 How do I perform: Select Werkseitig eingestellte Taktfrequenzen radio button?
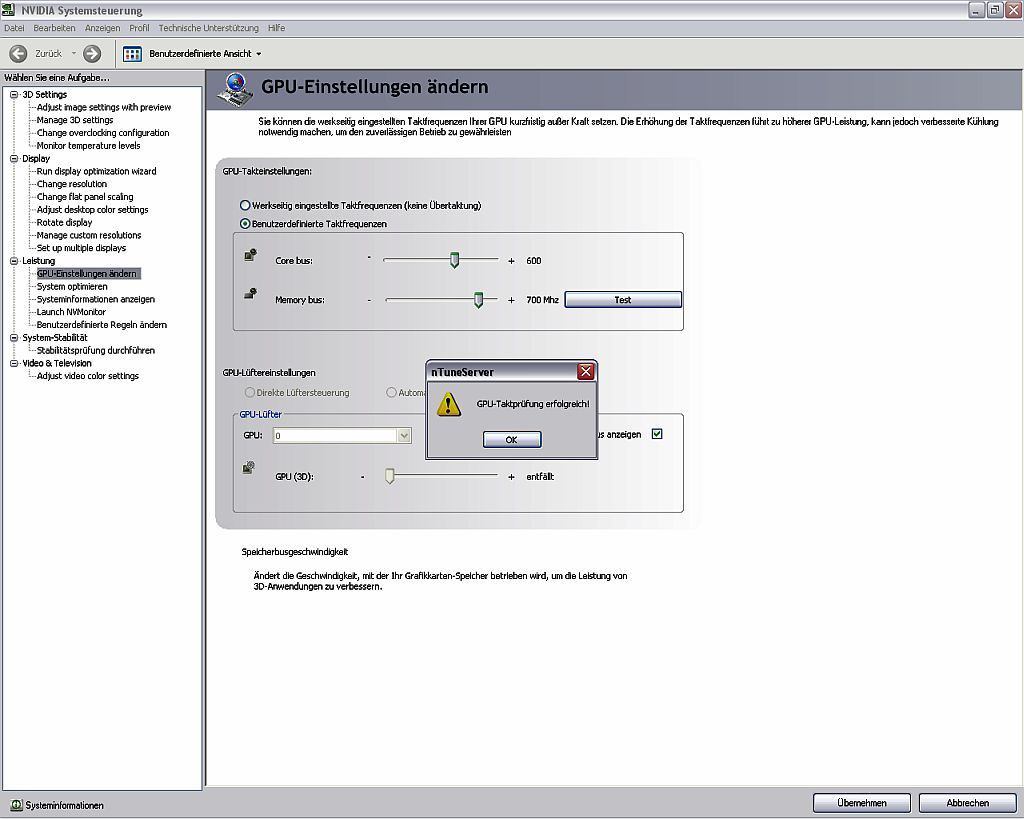245,205
